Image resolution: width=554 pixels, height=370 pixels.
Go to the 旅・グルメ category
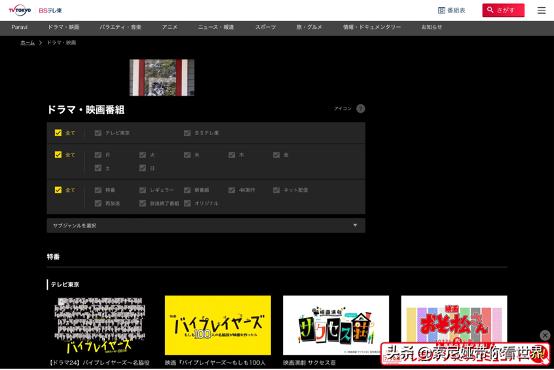[309, 27]
